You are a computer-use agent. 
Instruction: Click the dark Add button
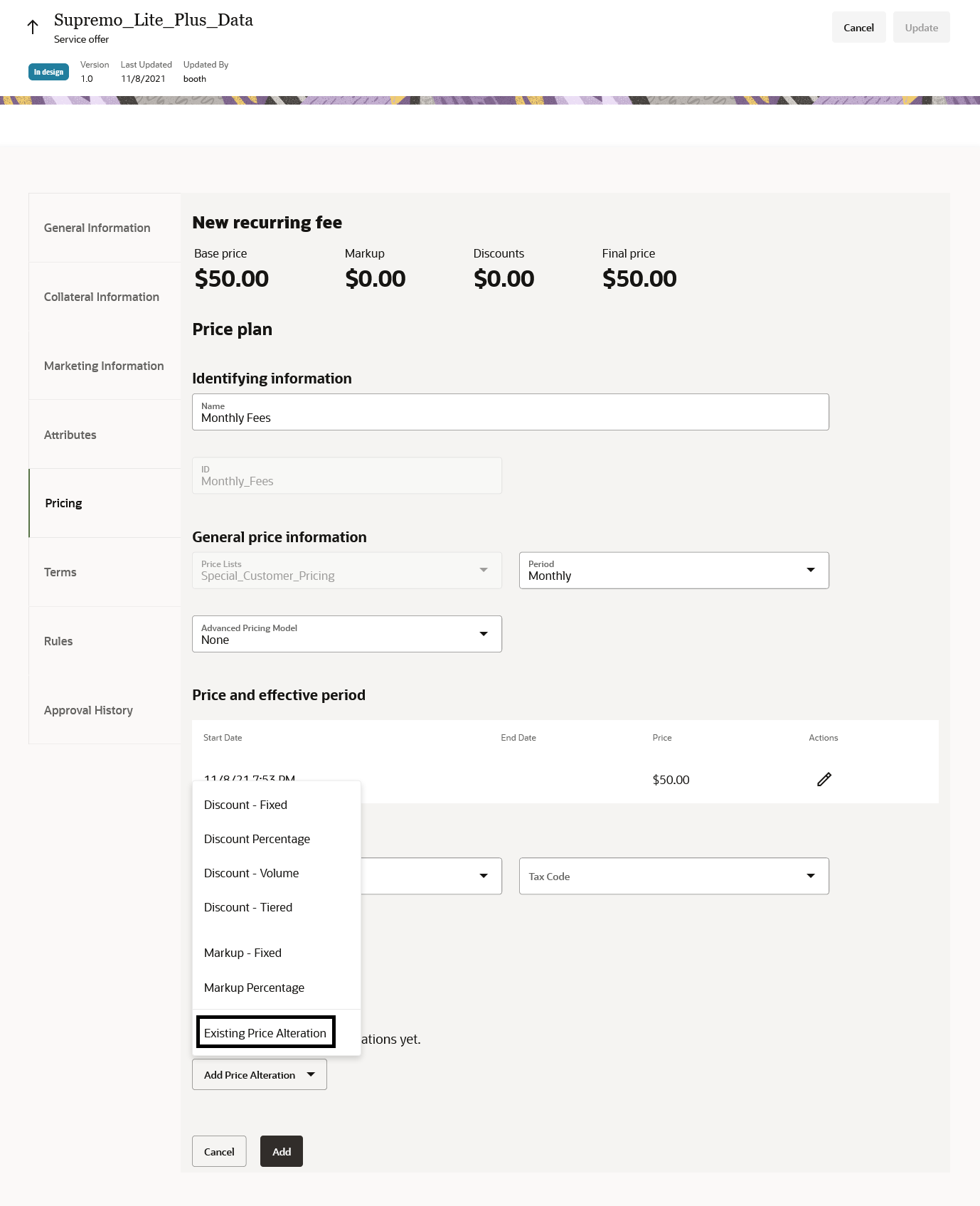(282, 1151)
